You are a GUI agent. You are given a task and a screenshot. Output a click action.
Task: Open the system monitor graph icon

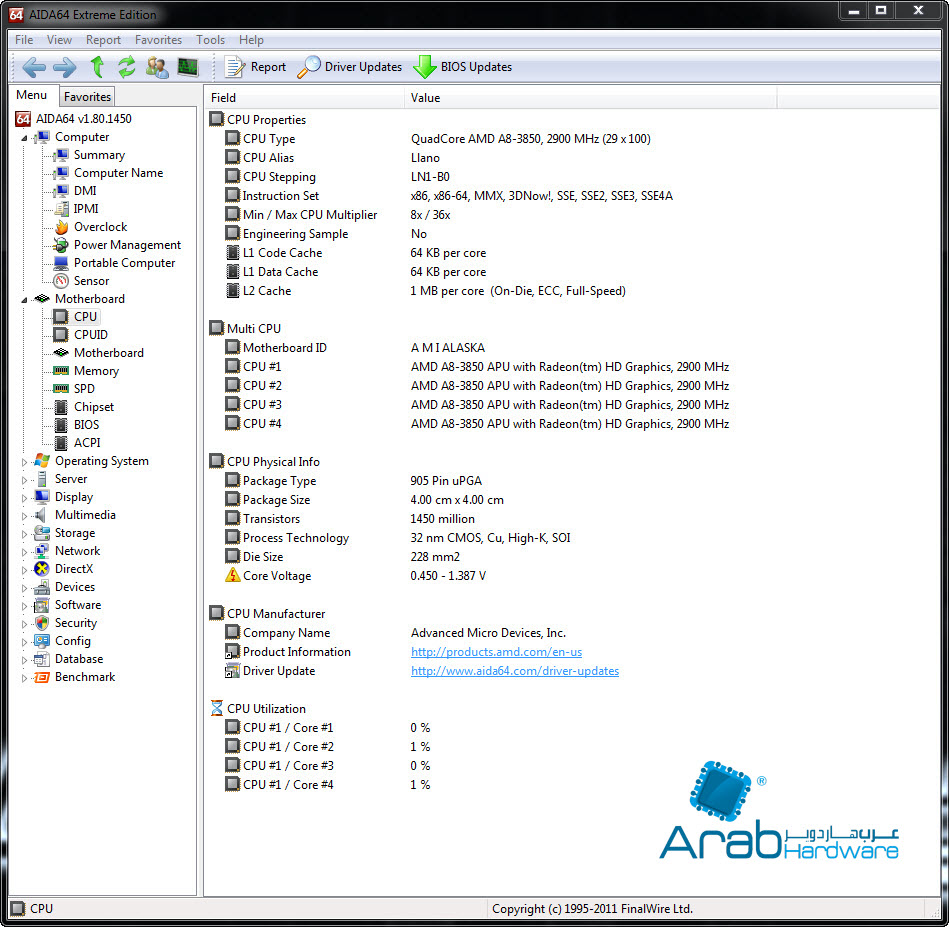[x=188, y=67]
